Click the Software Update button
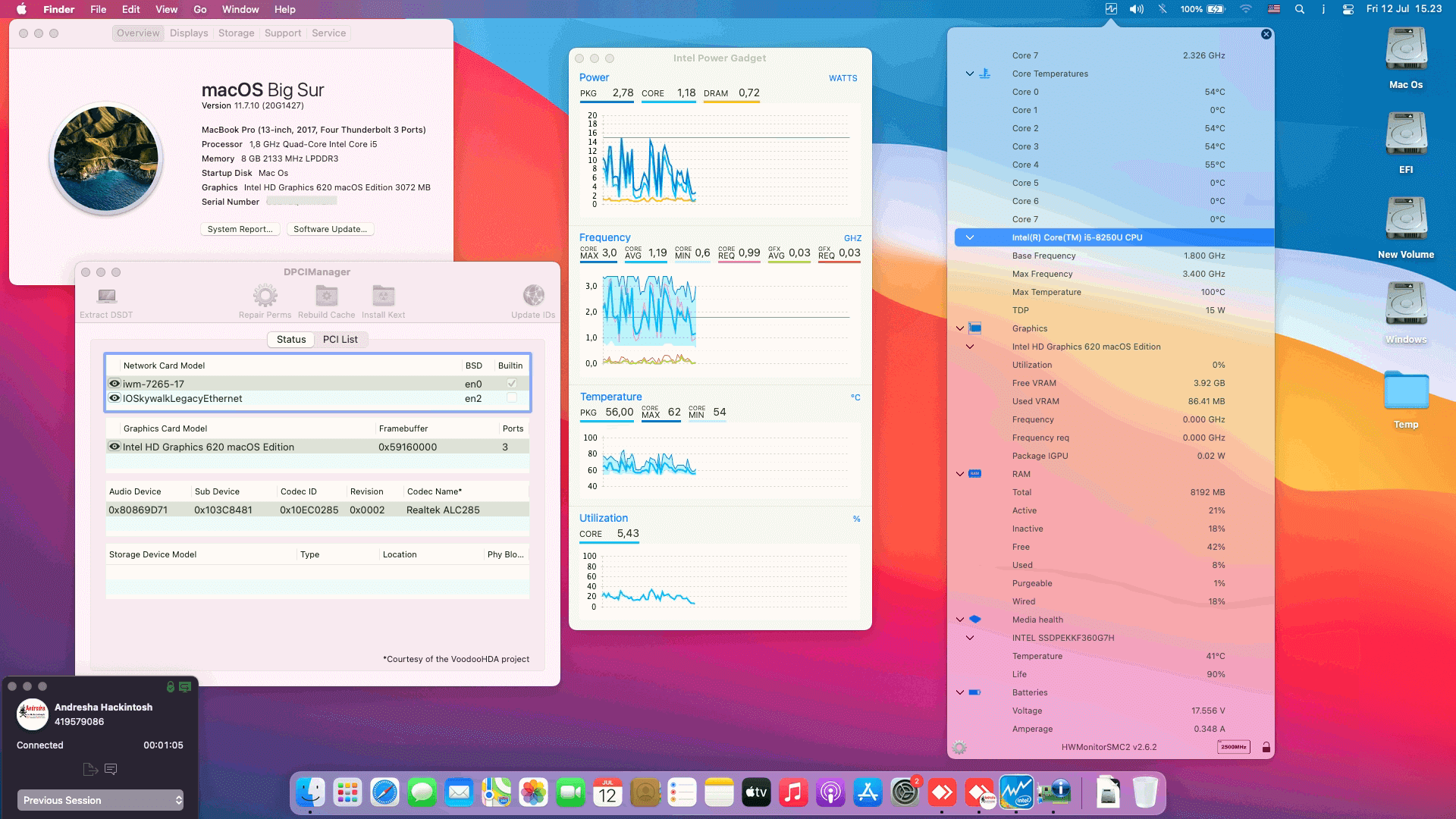The height and width of the screenshot is (819, 1456). point(329,228)
